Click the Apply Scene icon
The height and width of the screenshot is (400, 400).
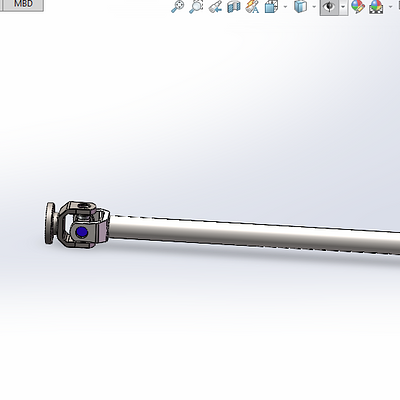coord(376,7)
